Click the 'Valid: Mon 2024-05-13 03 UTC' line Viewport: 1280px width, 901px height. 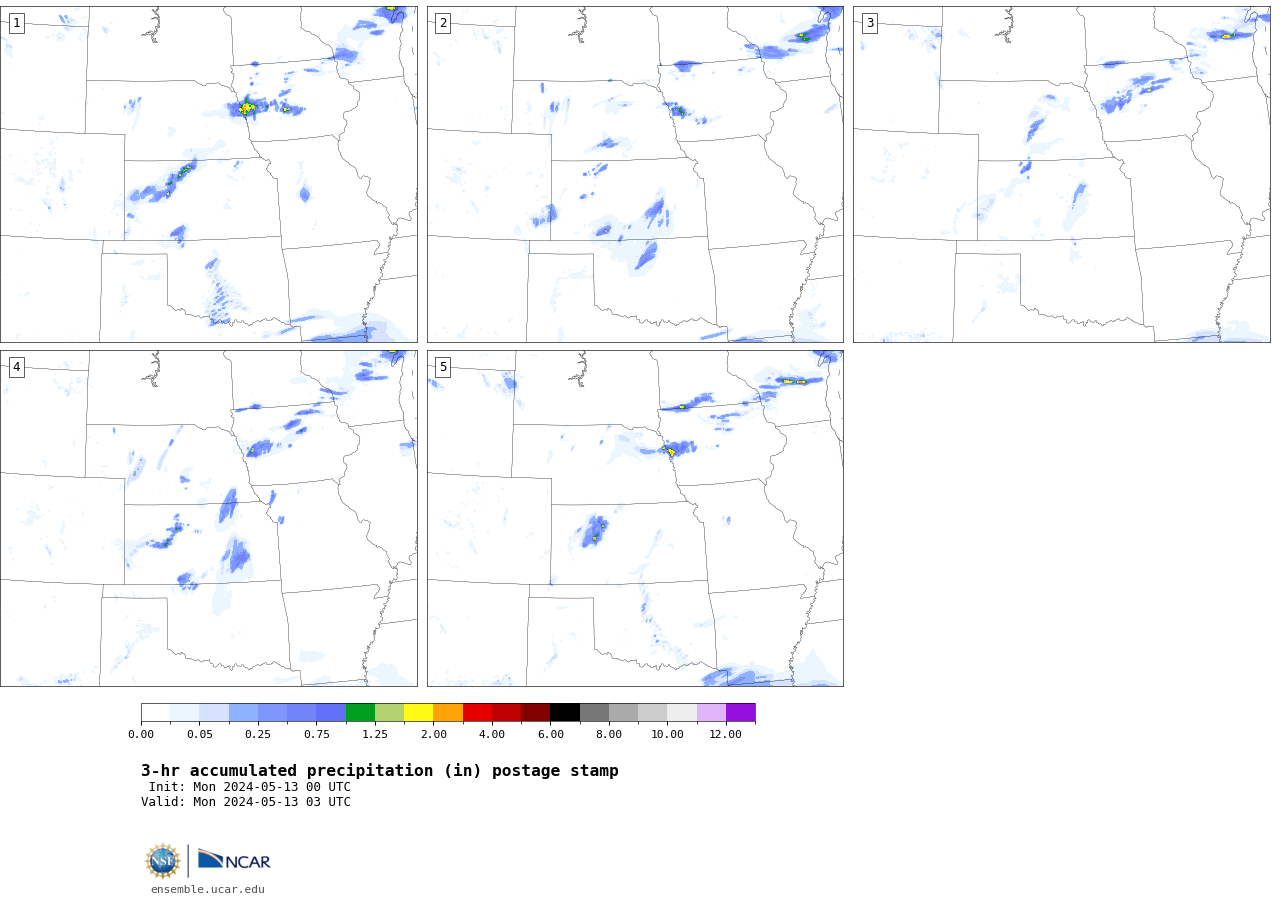(x=246, y=802)
